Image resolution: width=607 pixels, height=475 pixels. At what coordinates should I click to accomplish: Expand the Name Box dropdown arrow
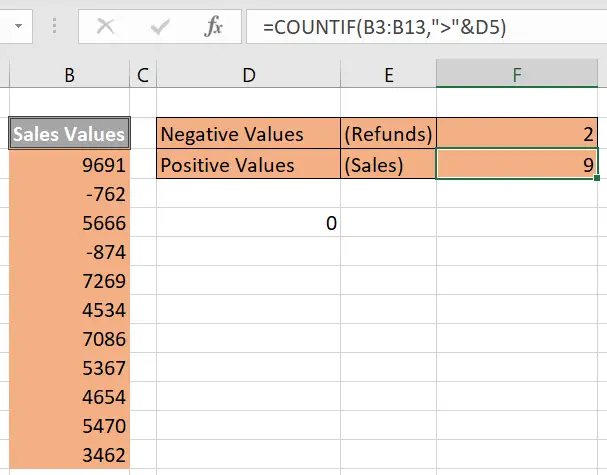point(18,26)
